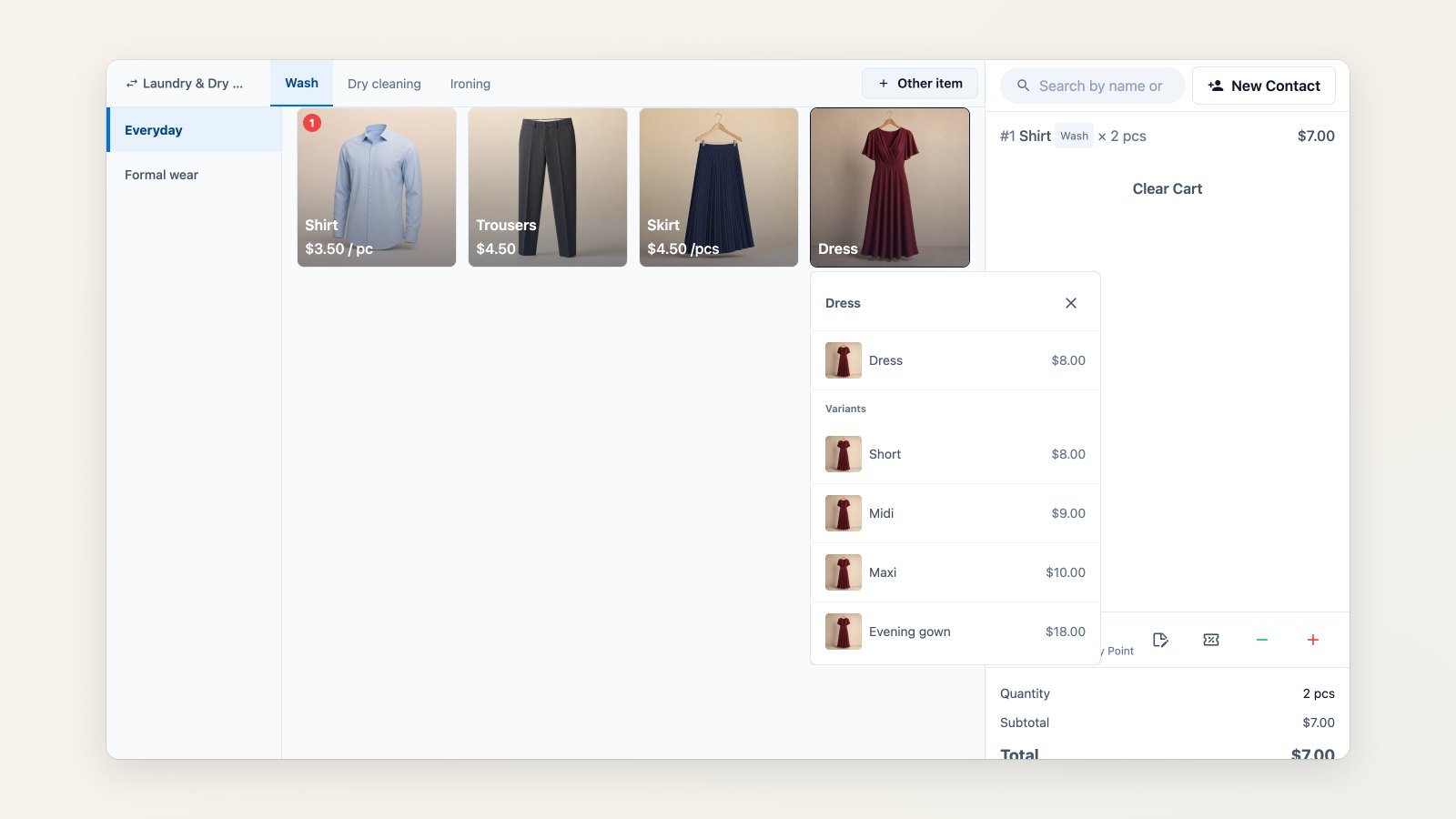This screenshot has width=1456, height=819.
Task: Click the "Variants" heading in the Dress popup
Action: (x=845, y=409)
